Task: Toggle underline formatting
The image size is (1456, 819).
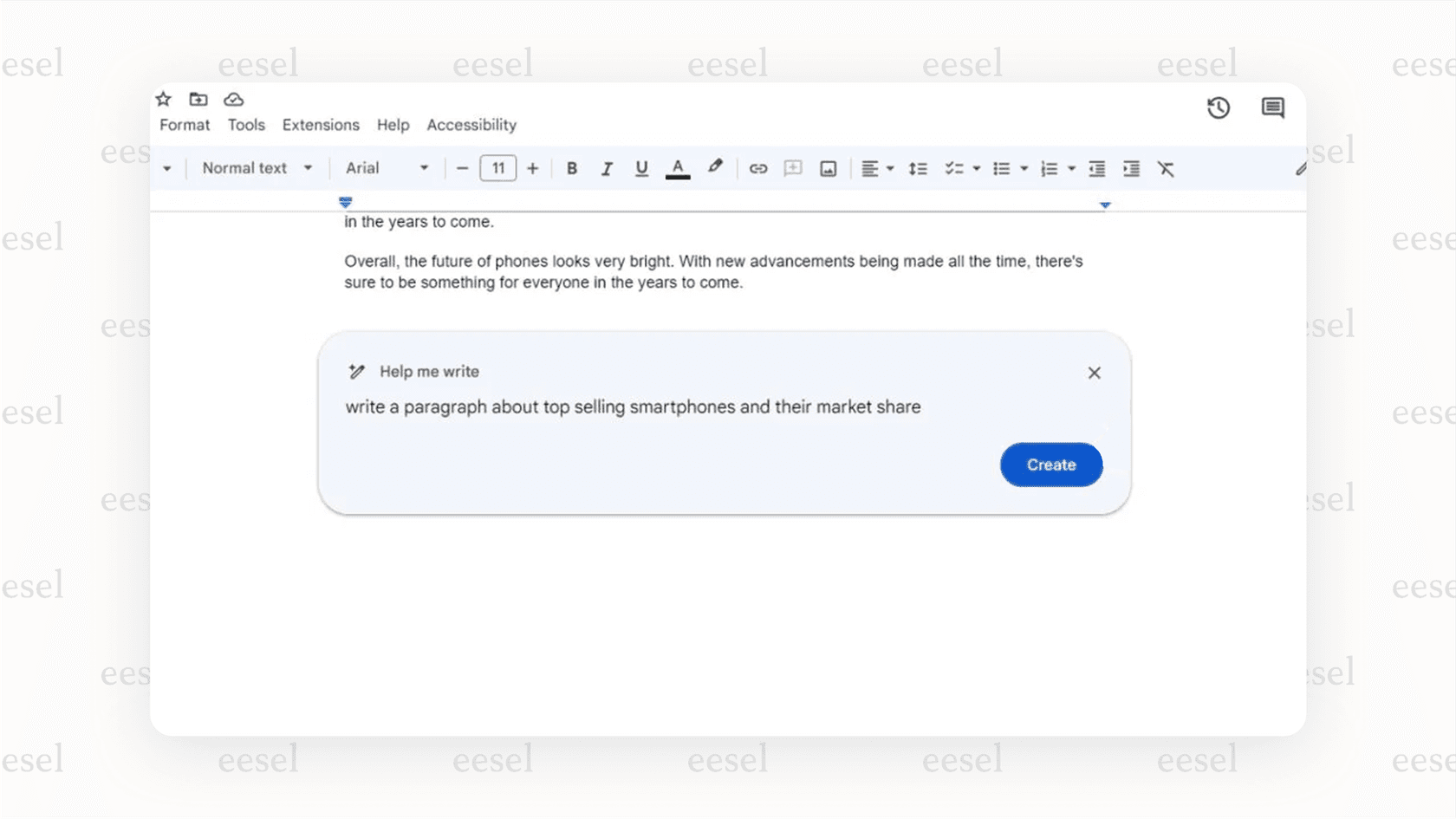Action: coord(641,168)
